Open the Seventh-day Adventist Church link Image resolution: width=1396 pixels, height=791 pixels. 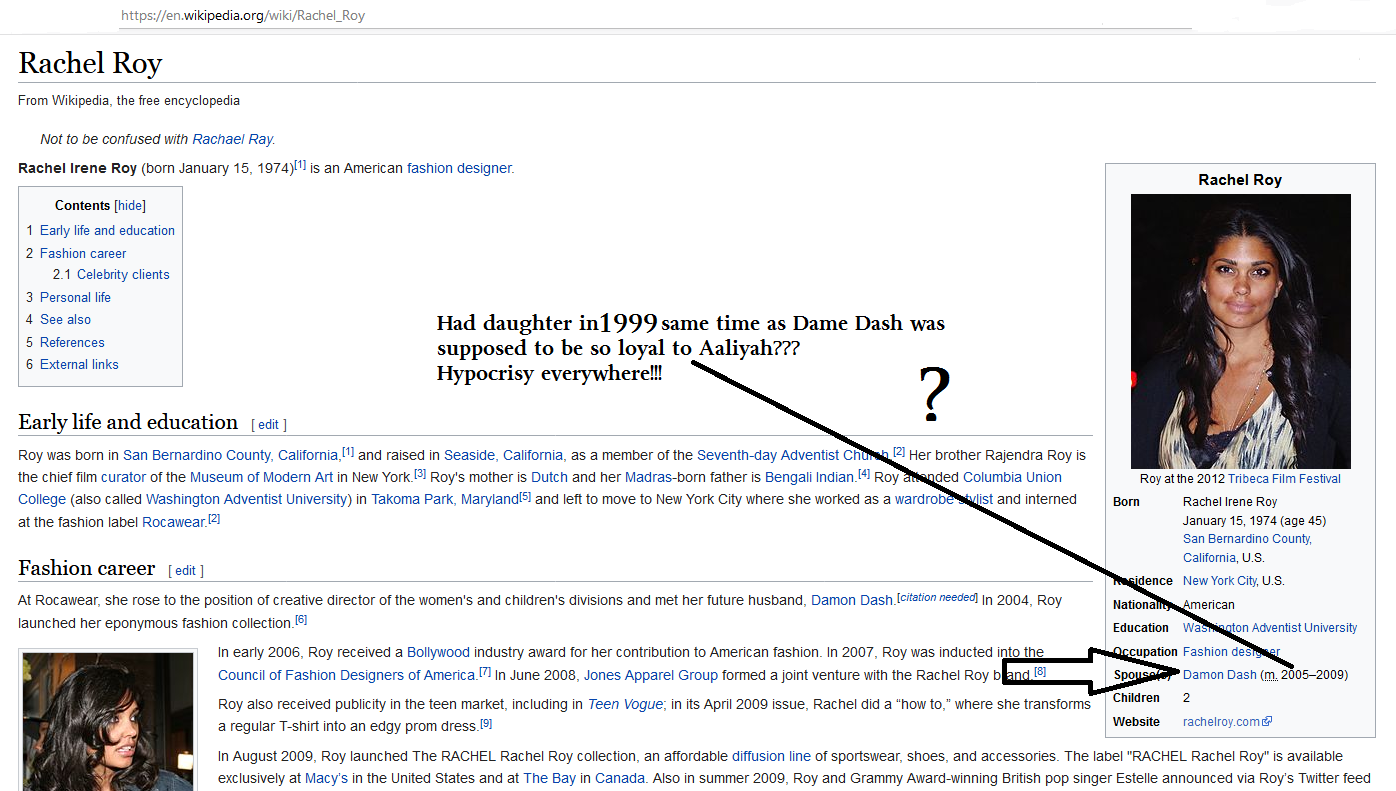pos(792,455)
